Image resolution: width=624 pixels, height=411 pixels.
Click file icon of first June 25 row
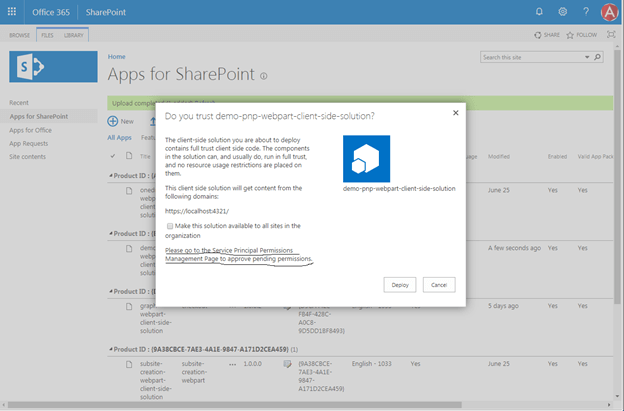coord(129,191)
